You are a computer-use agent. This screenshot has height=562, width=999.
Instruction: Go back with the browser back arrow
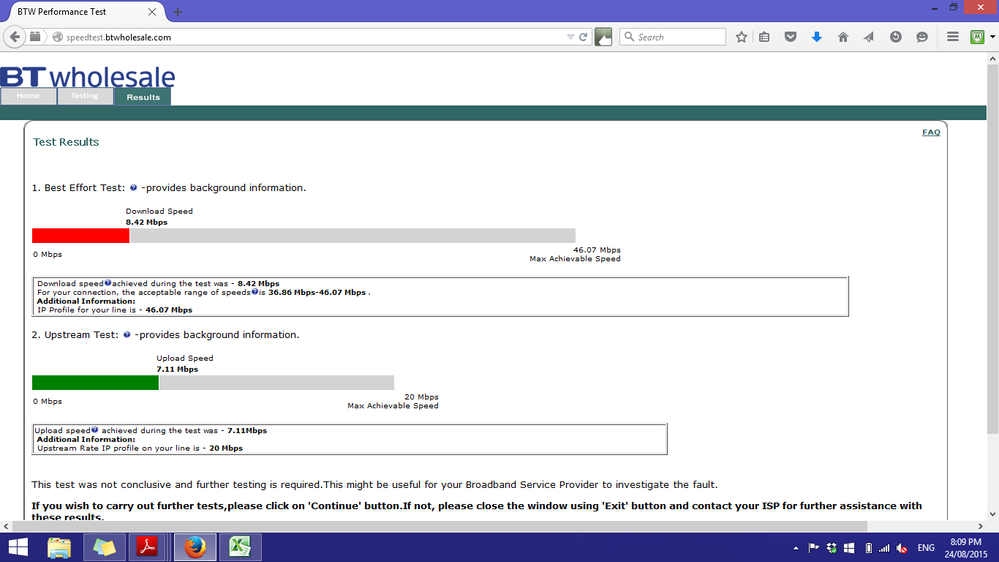[x=15, y=37]
